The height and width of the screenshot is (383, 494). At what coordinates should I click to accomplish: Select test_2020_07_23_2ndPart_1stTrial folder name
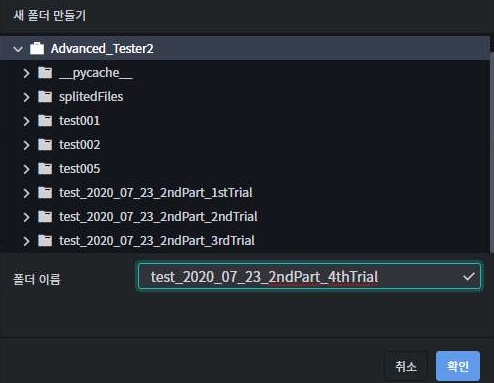156,193
